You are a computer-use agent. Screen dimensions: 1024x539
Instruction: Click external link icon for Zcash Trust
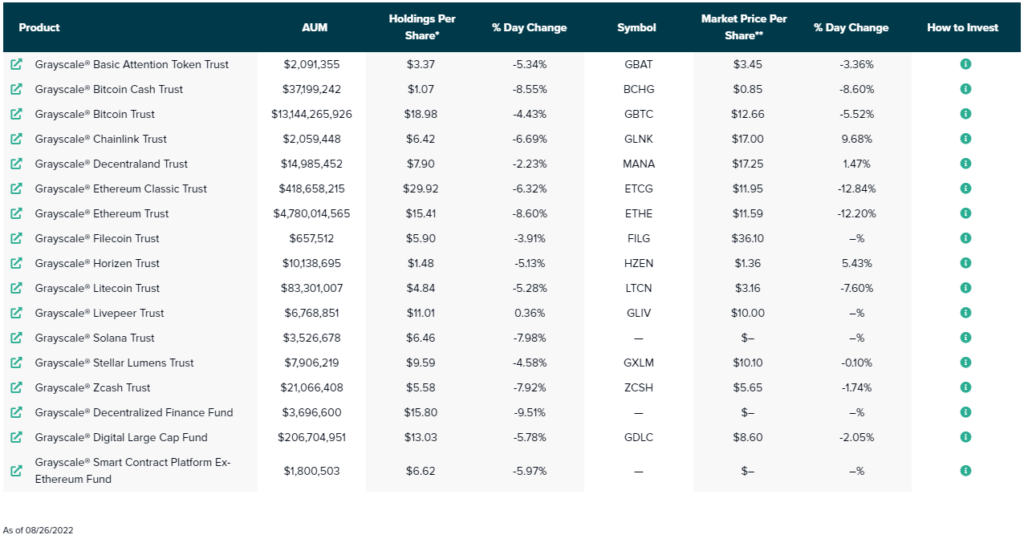click(x=16, y=387)
